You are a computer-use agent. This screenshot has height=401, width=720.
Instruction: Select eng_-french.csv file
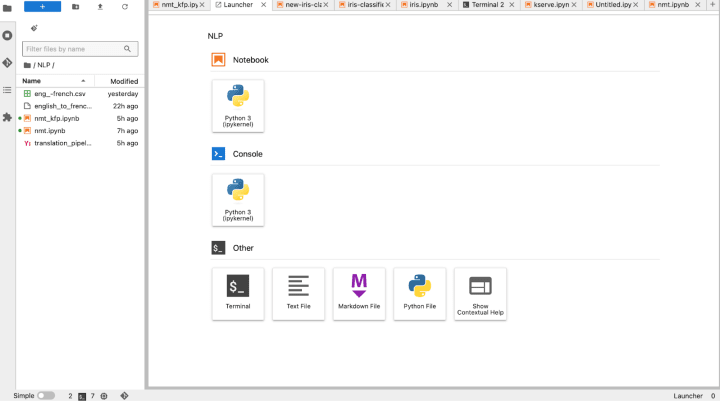[x=80, y=94]
